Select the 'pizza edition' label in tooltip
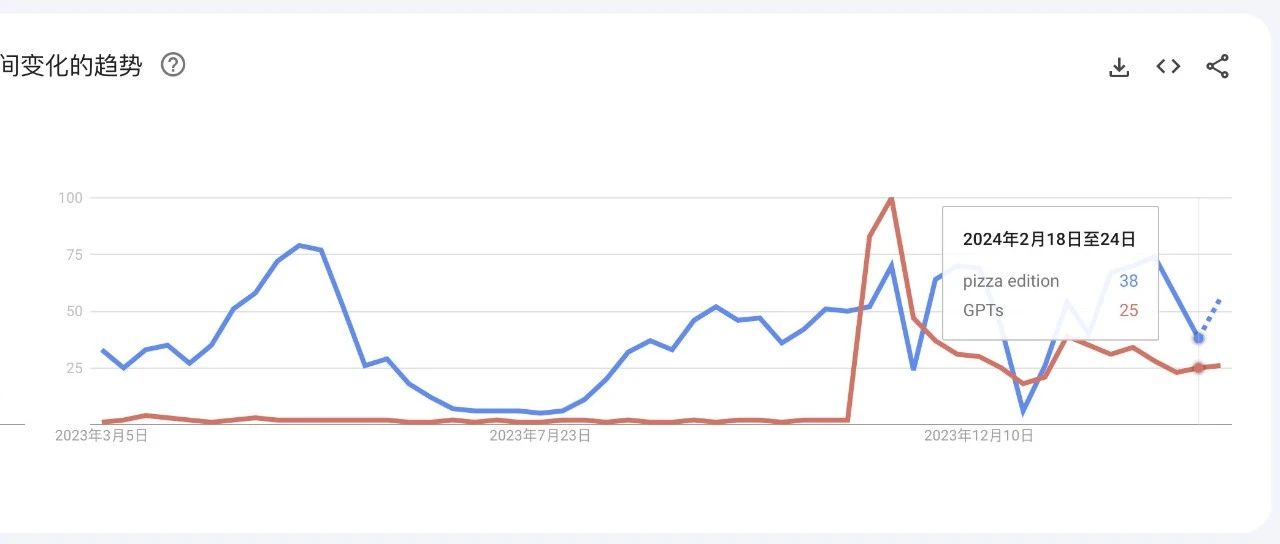The image size is (1280, 544). [x=1010, y=281]
